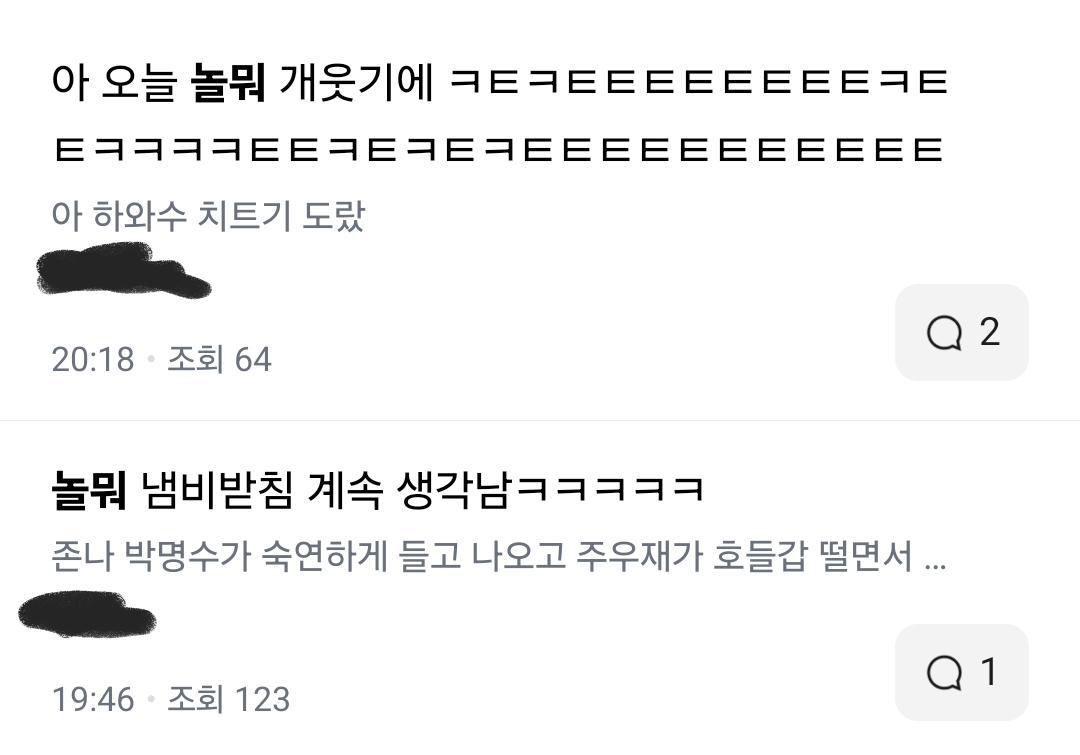
Task: Click the second title line of ㅌㅋ laughter characters
Action: (x=498, y=149)
